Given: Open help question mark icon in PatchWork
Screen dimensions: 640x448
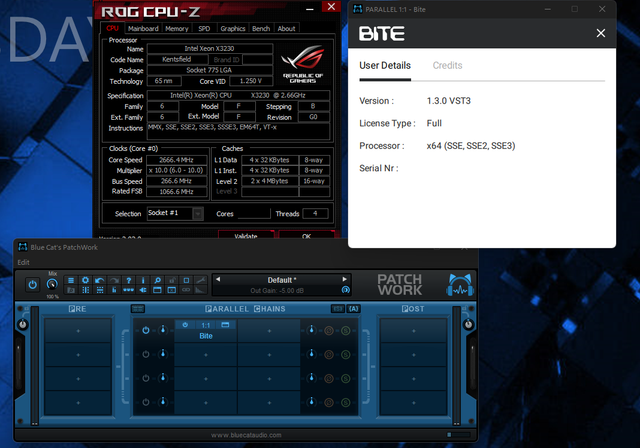Looking at the screenshot, I should [x=129, y=280].
